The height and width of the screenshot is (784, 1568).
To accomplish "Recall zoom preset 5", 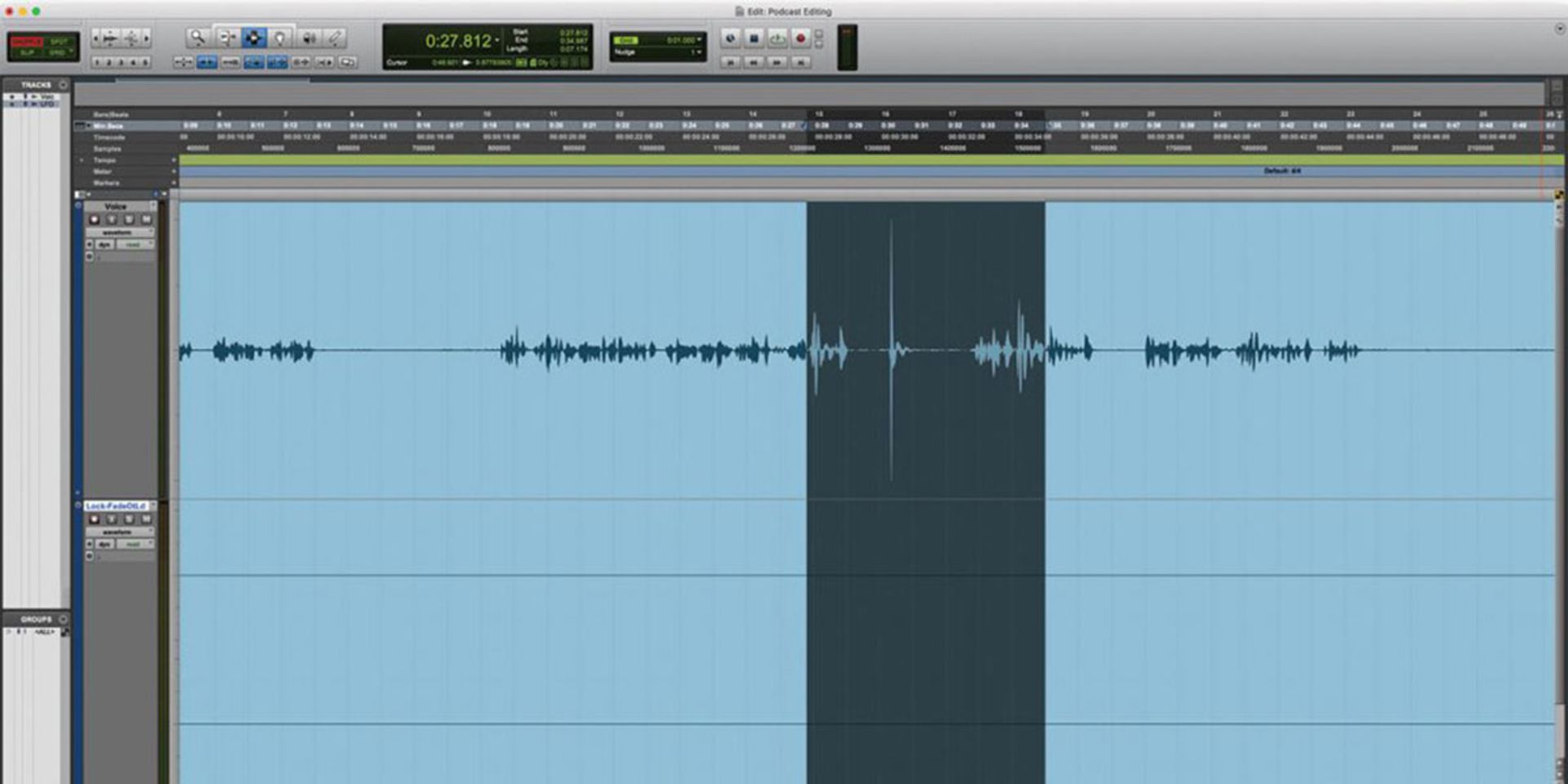I will pyautogui.click(x=145, y=62).
